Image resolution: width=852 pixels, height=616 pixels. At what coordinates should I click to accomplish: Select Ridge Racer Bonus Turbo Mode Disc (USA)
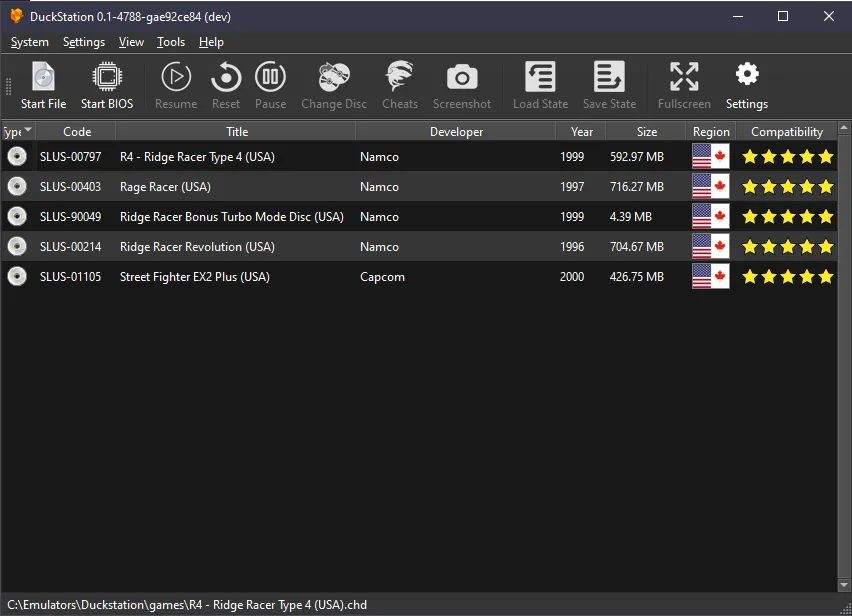tap(231, 217)
